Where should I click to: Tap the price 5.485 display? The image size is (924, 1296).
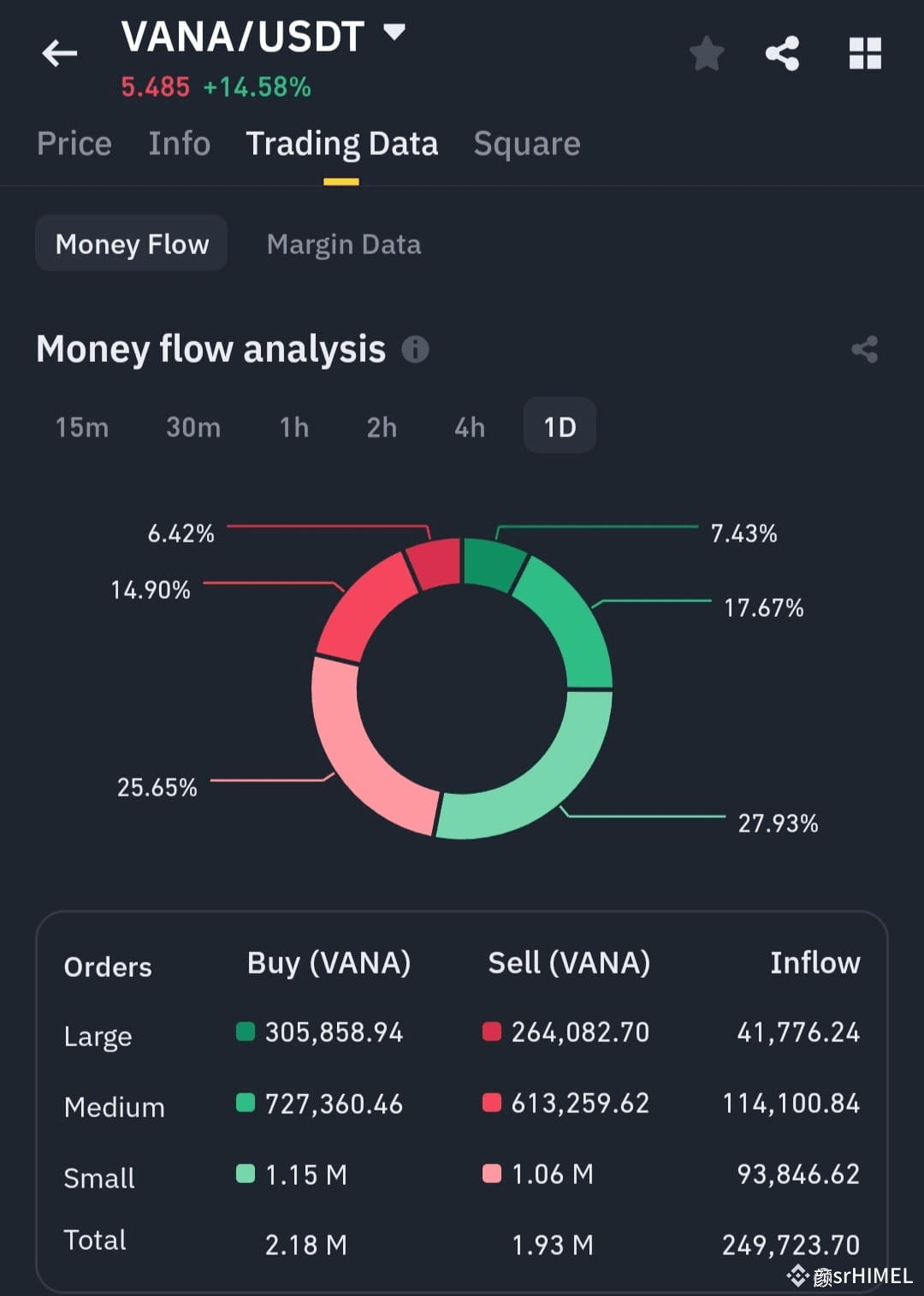coord(156,86)
